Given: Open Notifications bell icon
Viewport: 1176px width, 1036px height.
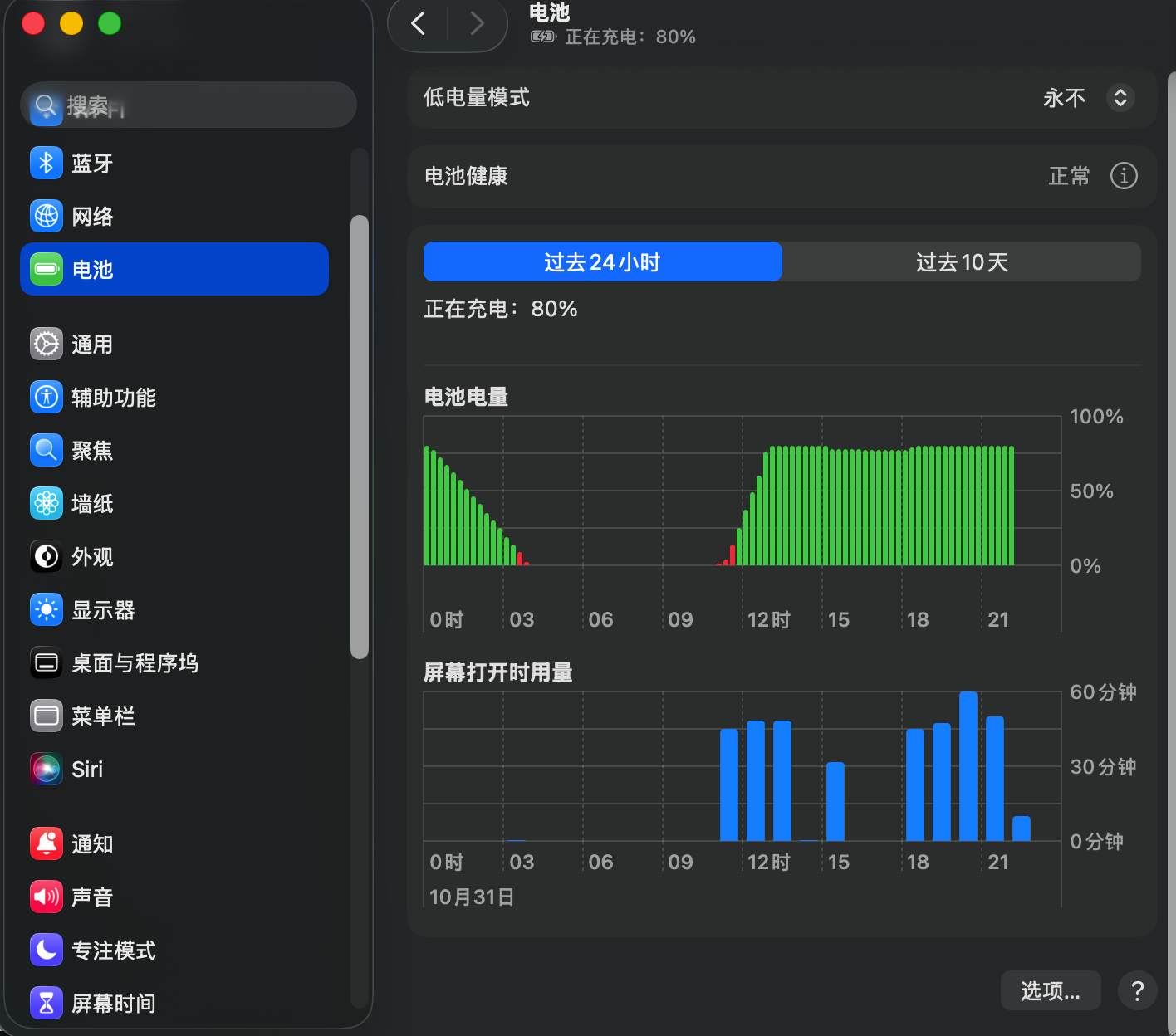Looking at the screenshot, I should (47, 843).
